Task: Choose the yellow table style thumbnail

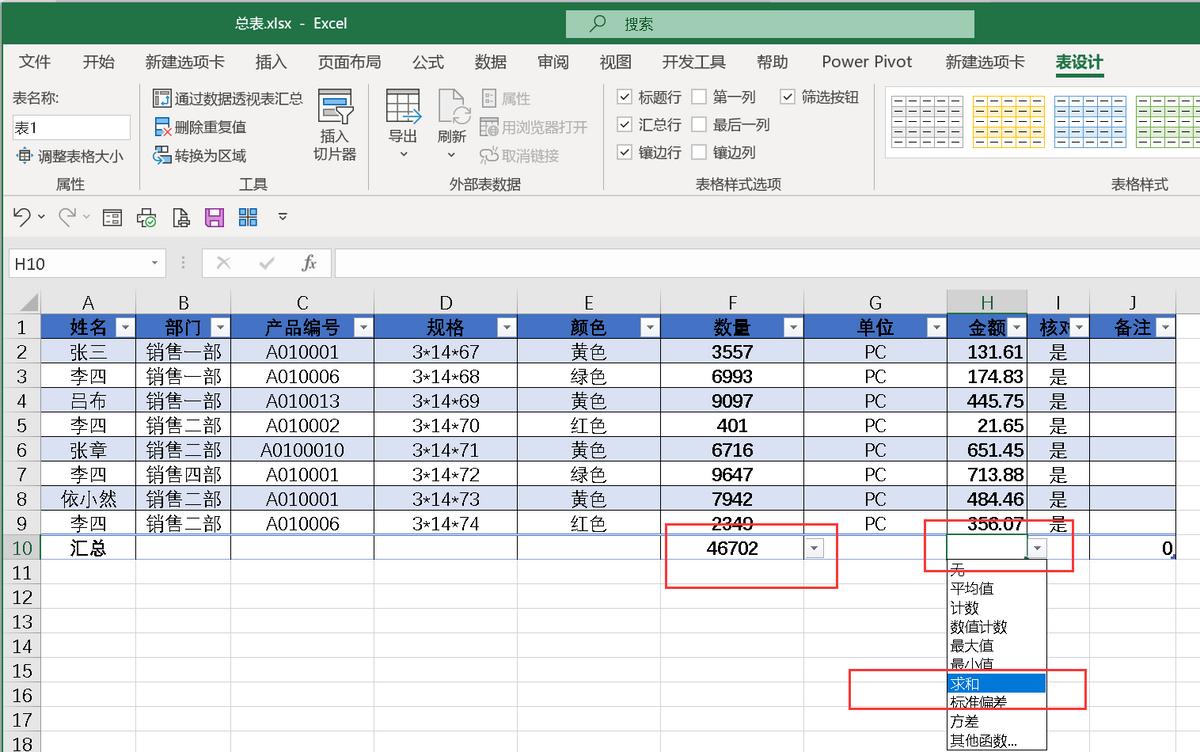Action: [x=1008, y=121]
